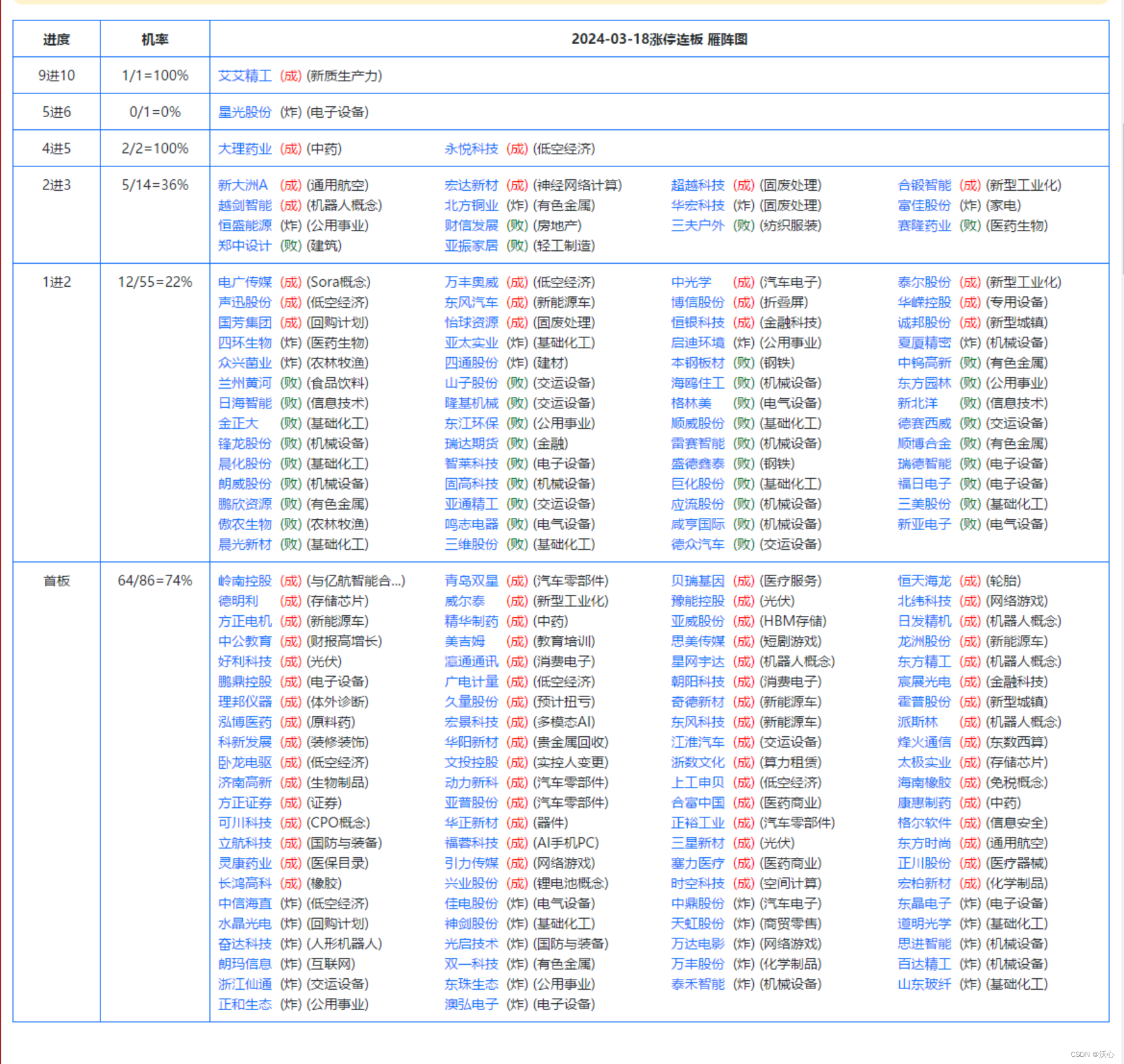Click the 永悦科技 link
1124x1064 pixels.
pos(471,149)
